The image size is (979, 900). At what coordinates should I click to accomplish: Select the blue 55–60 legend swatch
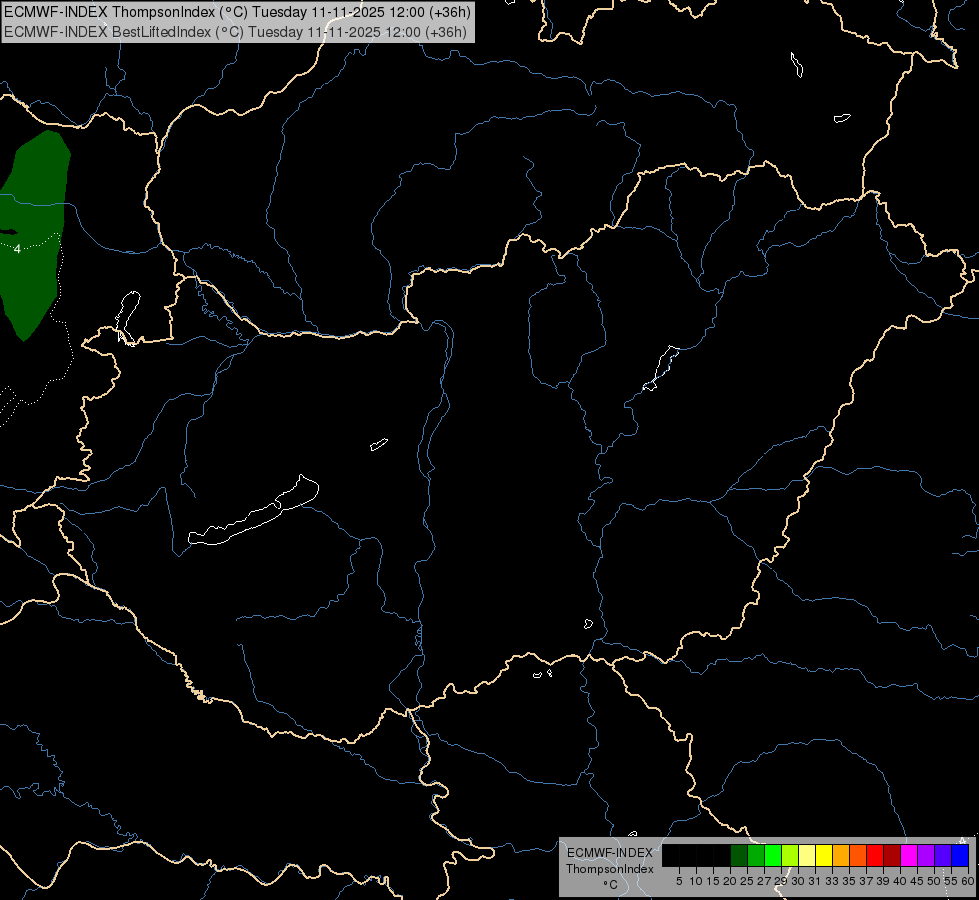[960, 855]
